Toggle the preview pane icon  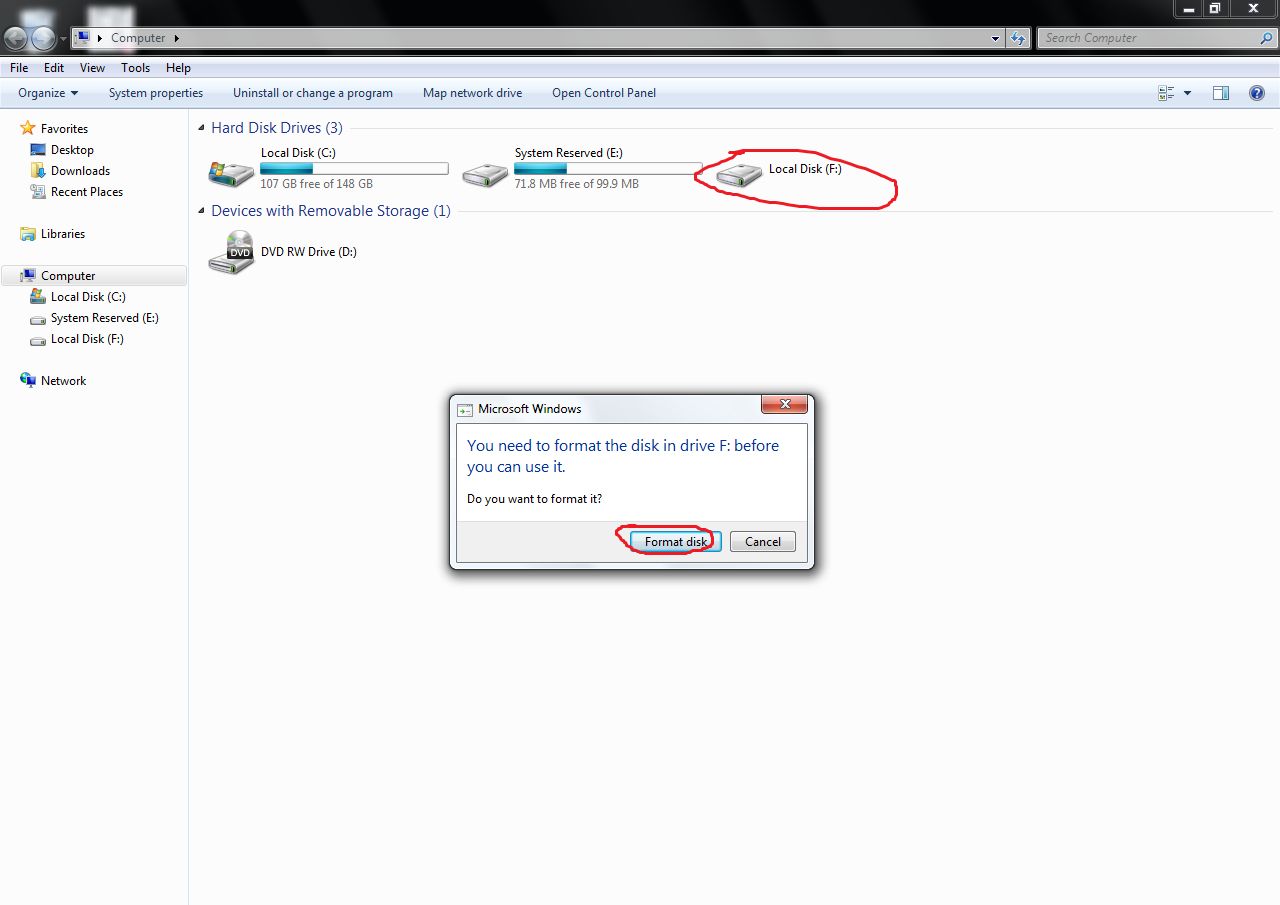[1221, 93]
